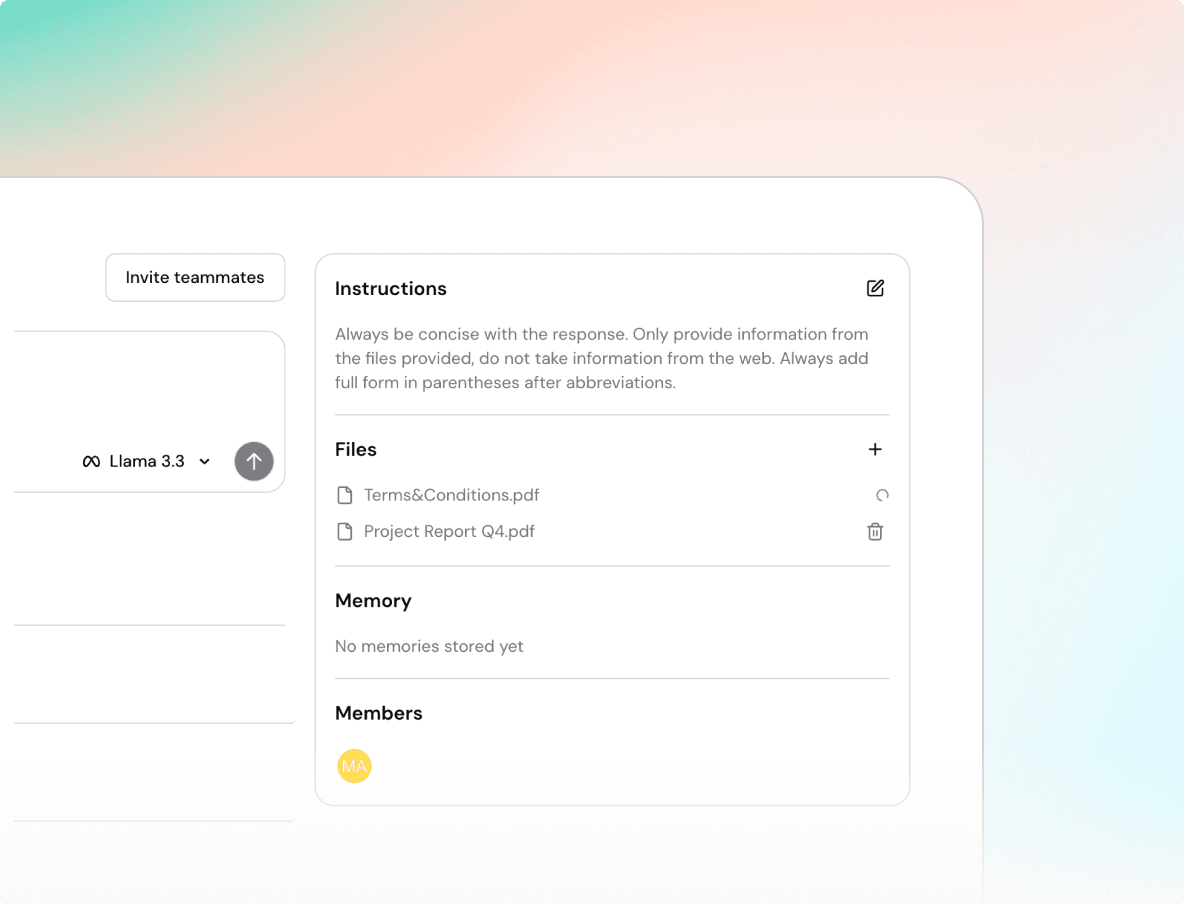Select the Members section heading
The image size is (1184, 904).
click(378, 713)
